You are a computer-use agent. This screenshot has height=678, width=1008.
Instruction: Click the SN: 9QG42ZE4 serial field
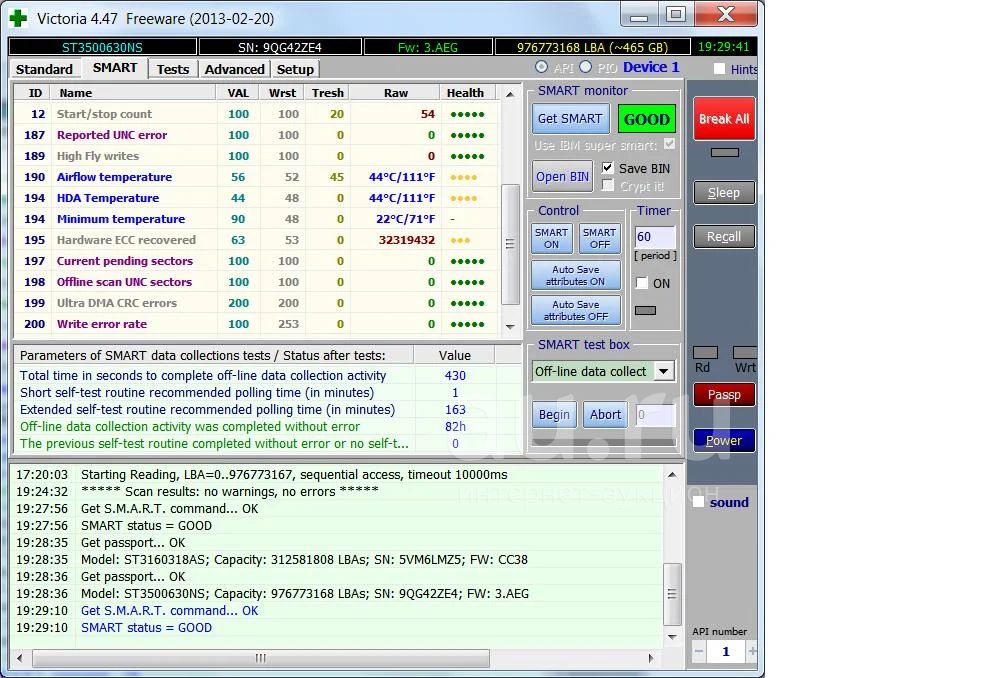pyautogui.click(x=280, y=47)
